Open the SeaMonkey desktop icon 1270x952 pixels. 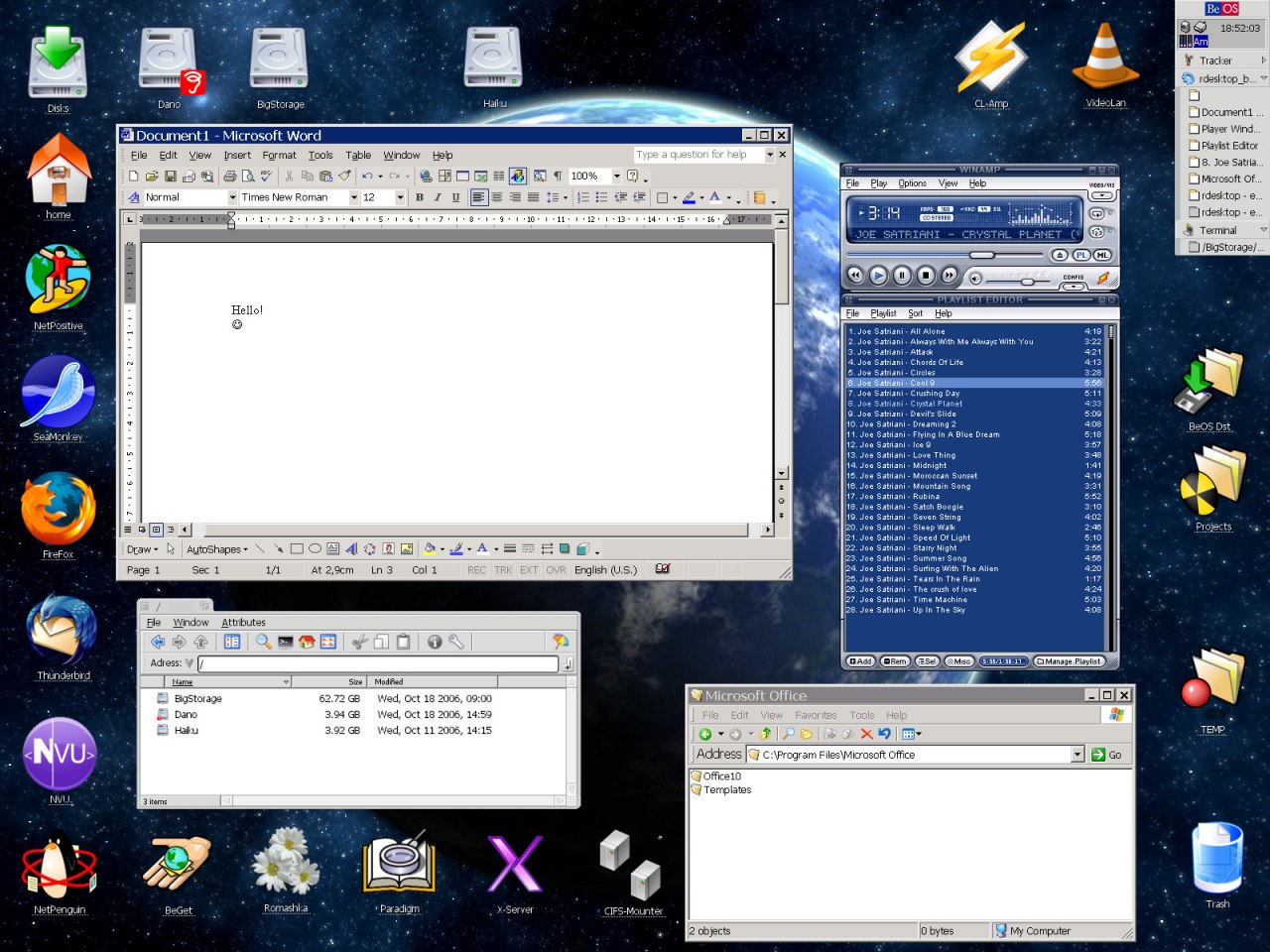pyautogui.click(x=59, y=392)
